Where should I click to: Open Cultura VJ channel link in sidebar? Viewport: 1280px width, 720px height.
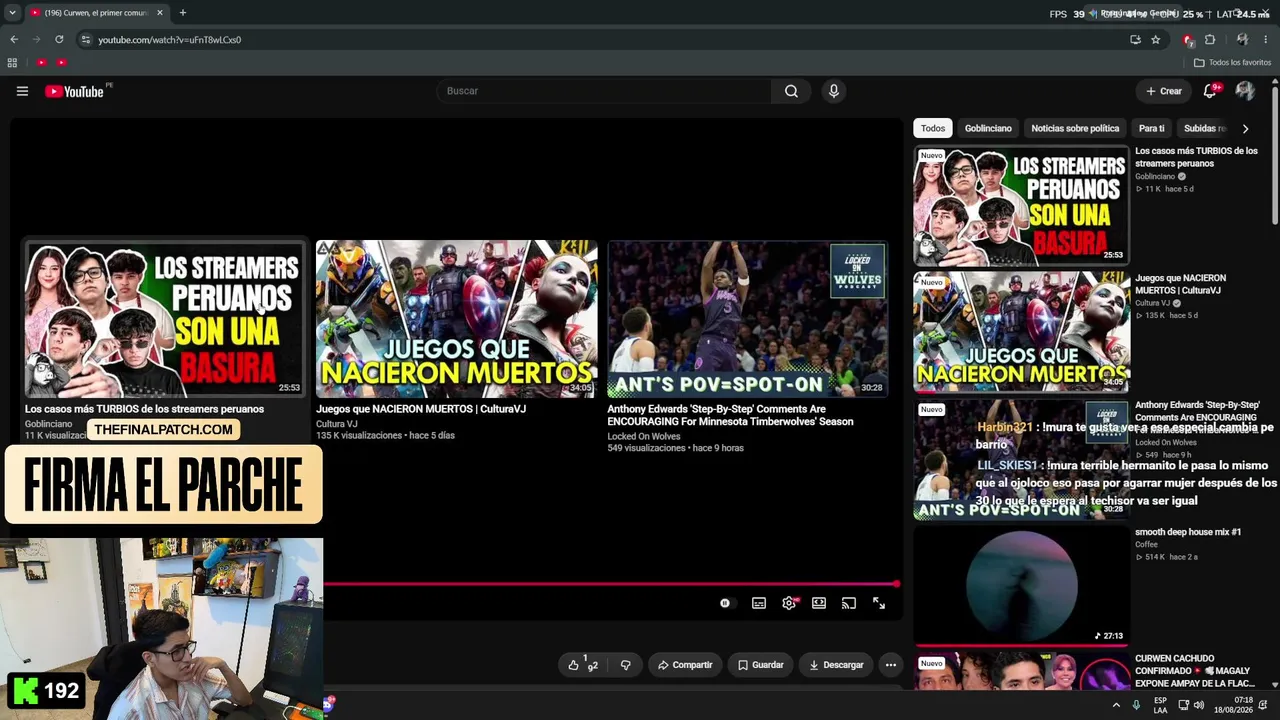pos(1152,303)
